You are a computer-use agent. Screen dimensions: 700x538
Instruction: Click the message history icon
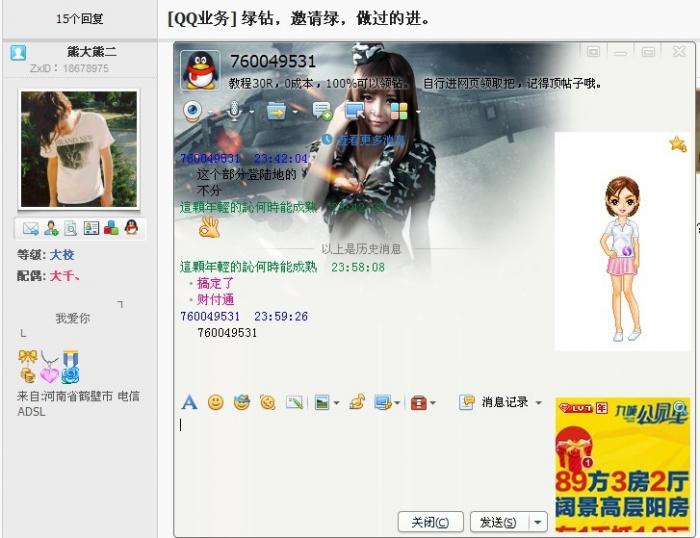[467, 402]
